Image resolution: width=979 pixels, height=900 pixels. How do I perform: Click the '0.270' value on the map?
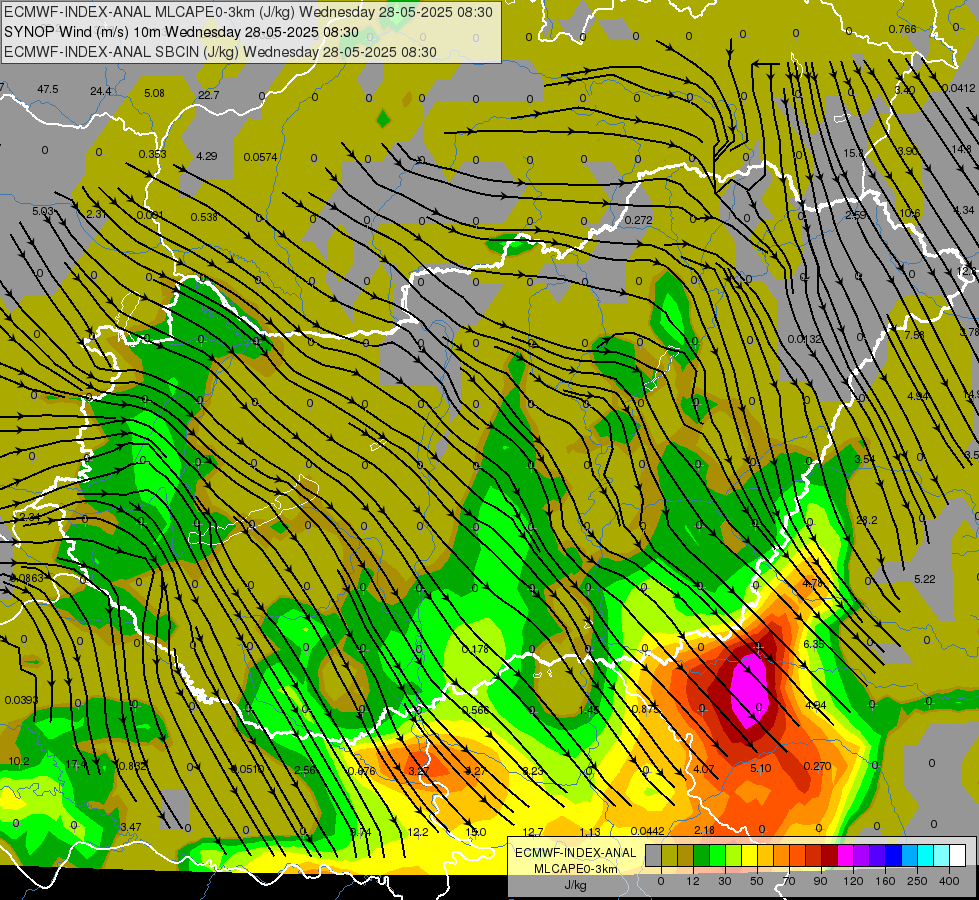tap(817, 766)
